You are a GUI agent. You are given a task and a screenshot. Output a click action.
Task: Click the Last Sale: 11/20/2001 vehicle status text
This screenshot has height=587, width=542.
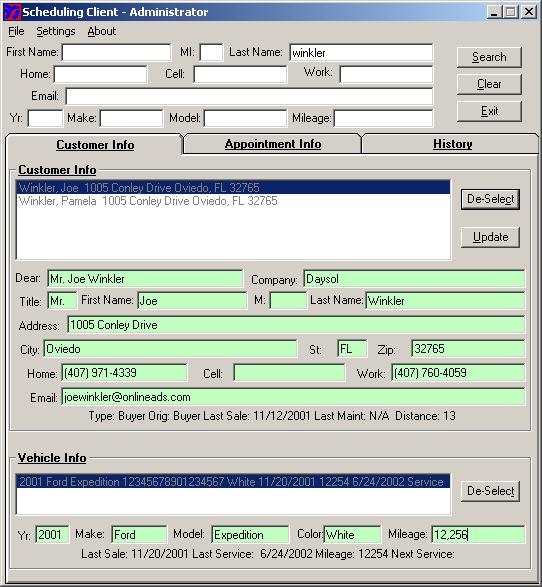point(268,554)
